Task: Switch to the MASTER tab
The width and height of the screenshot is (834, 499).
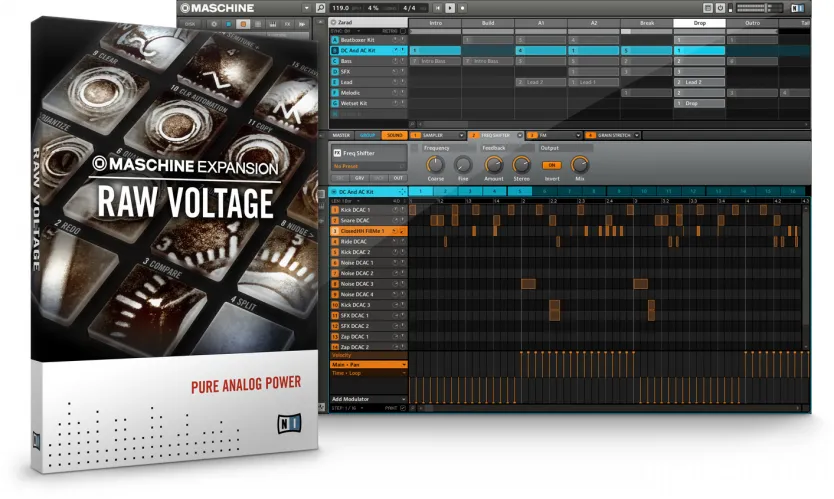Action: pyautogui.click(x=341, y=134)
